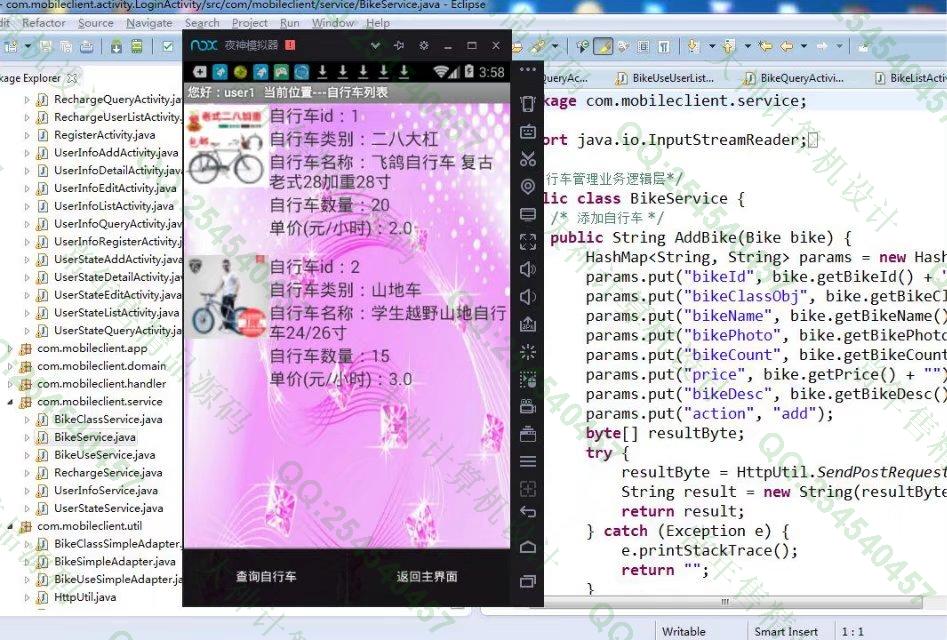Enter fullscreen mode in Nox sidebar
947x640 pixels.
point(528,242)
